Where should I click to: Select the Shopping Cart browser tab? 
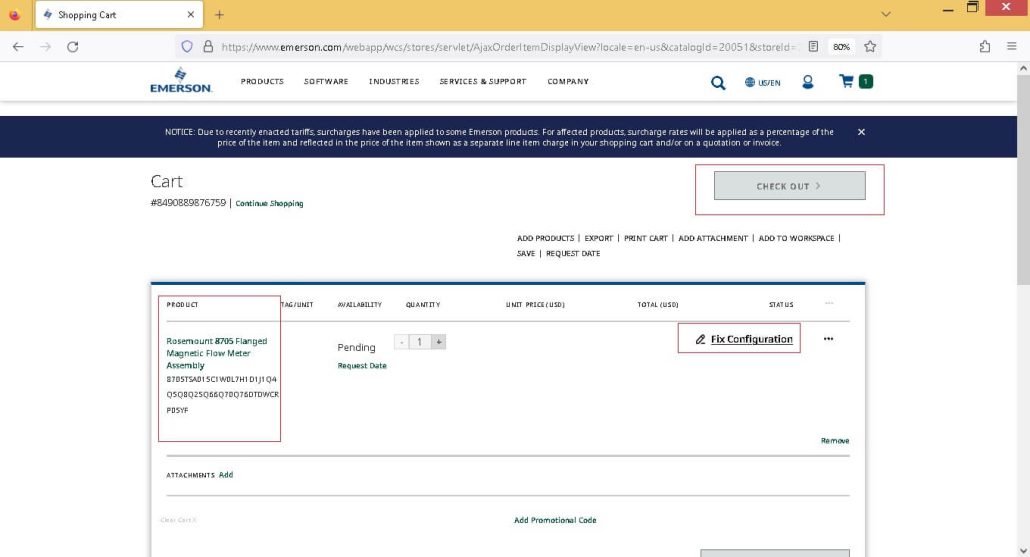click(x=119, y=14)
